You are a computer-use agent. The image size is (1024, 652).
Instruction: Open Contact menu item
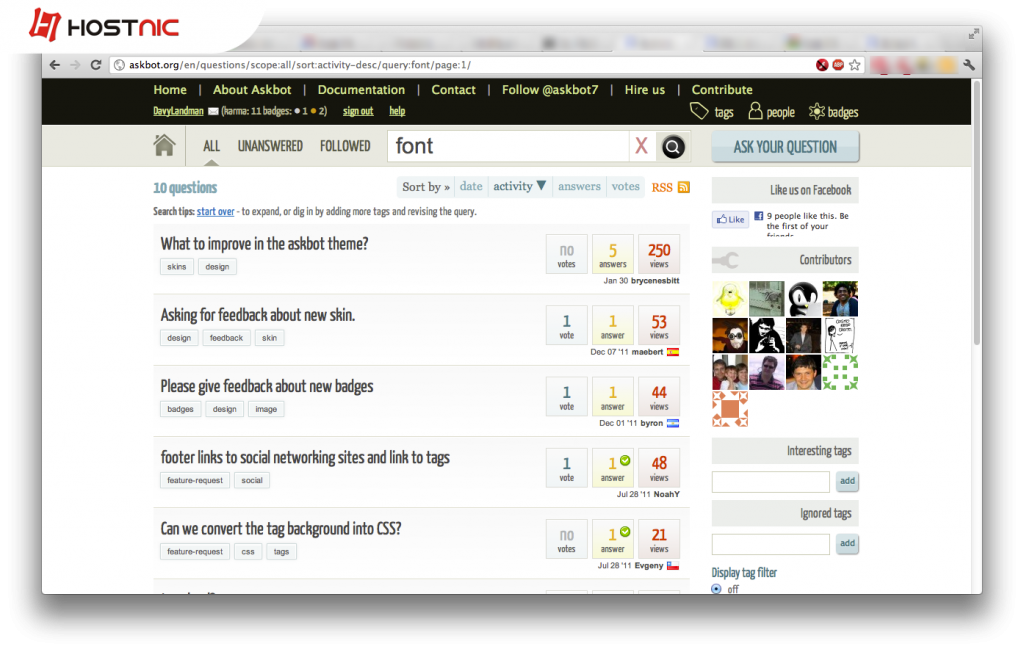pos(453,90)
